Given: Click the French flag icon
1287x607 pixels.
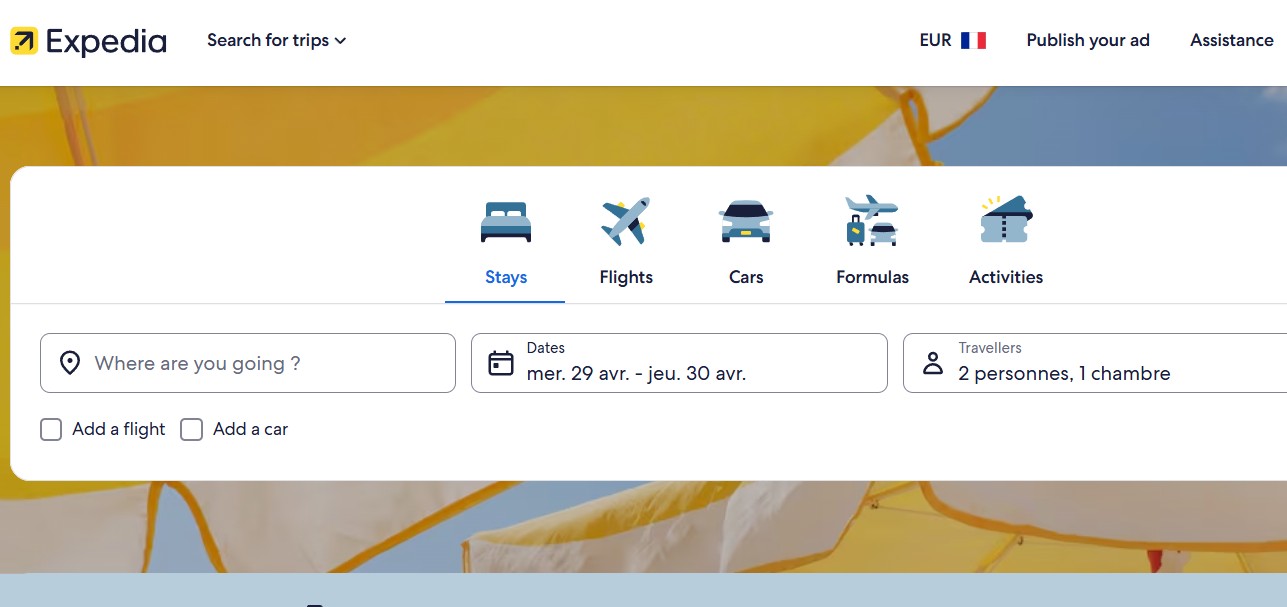Looking at the screenshot, I should point(973,41).
